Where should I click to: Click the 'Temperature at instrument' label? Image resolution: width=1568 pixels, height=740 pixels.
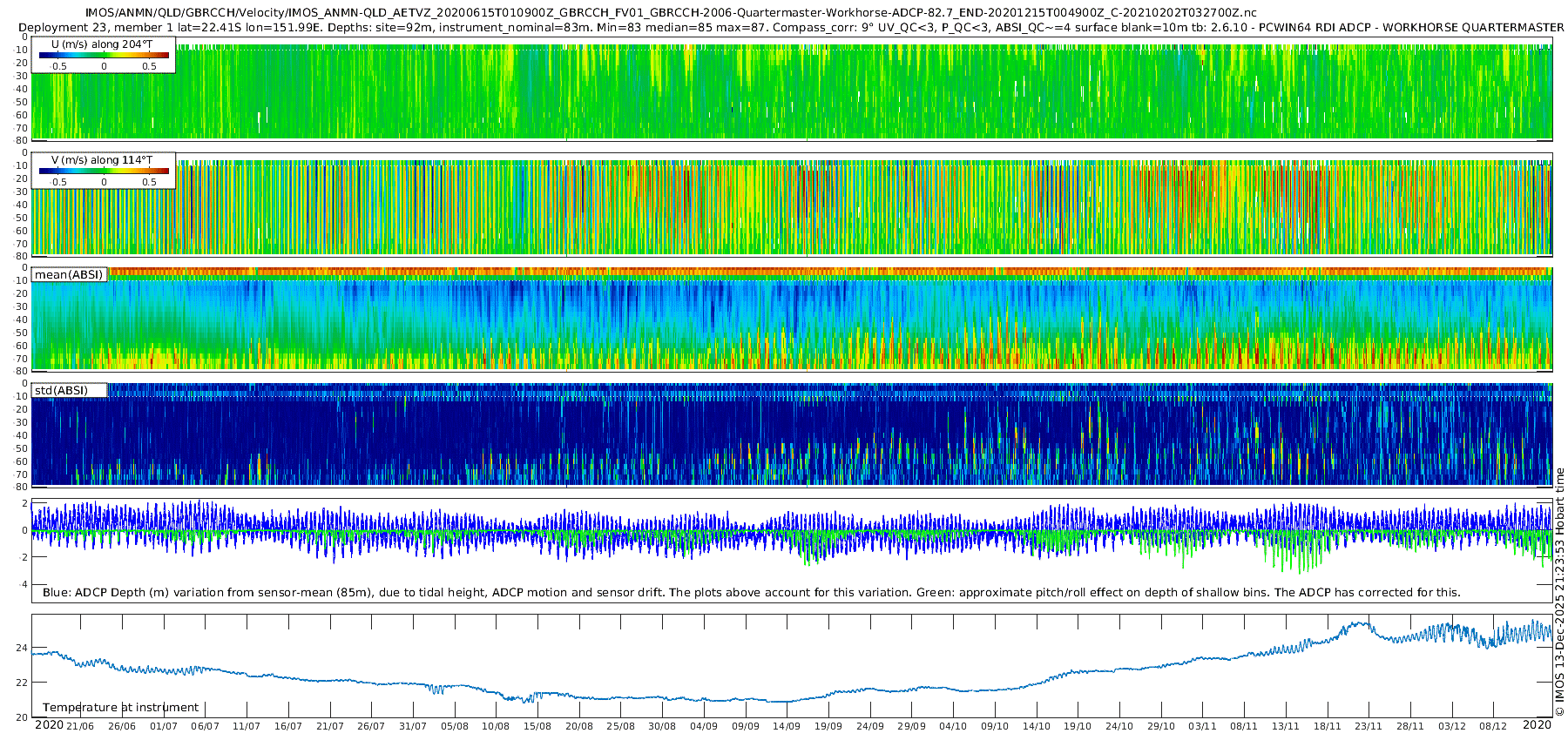121,708
